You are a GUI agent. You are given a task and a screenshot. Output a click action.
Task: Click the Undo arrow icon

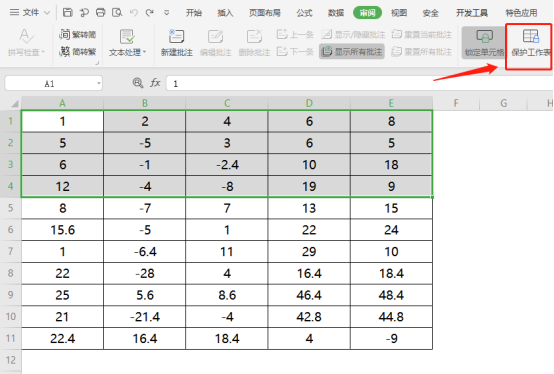(134, 13)
